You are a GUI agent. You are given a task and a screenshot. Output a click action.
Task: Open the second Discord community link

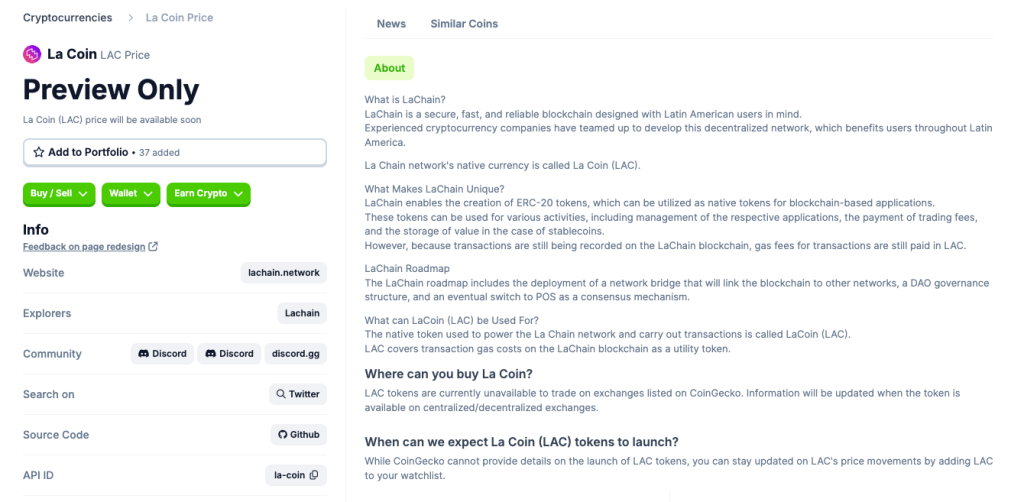coord(229,354)
